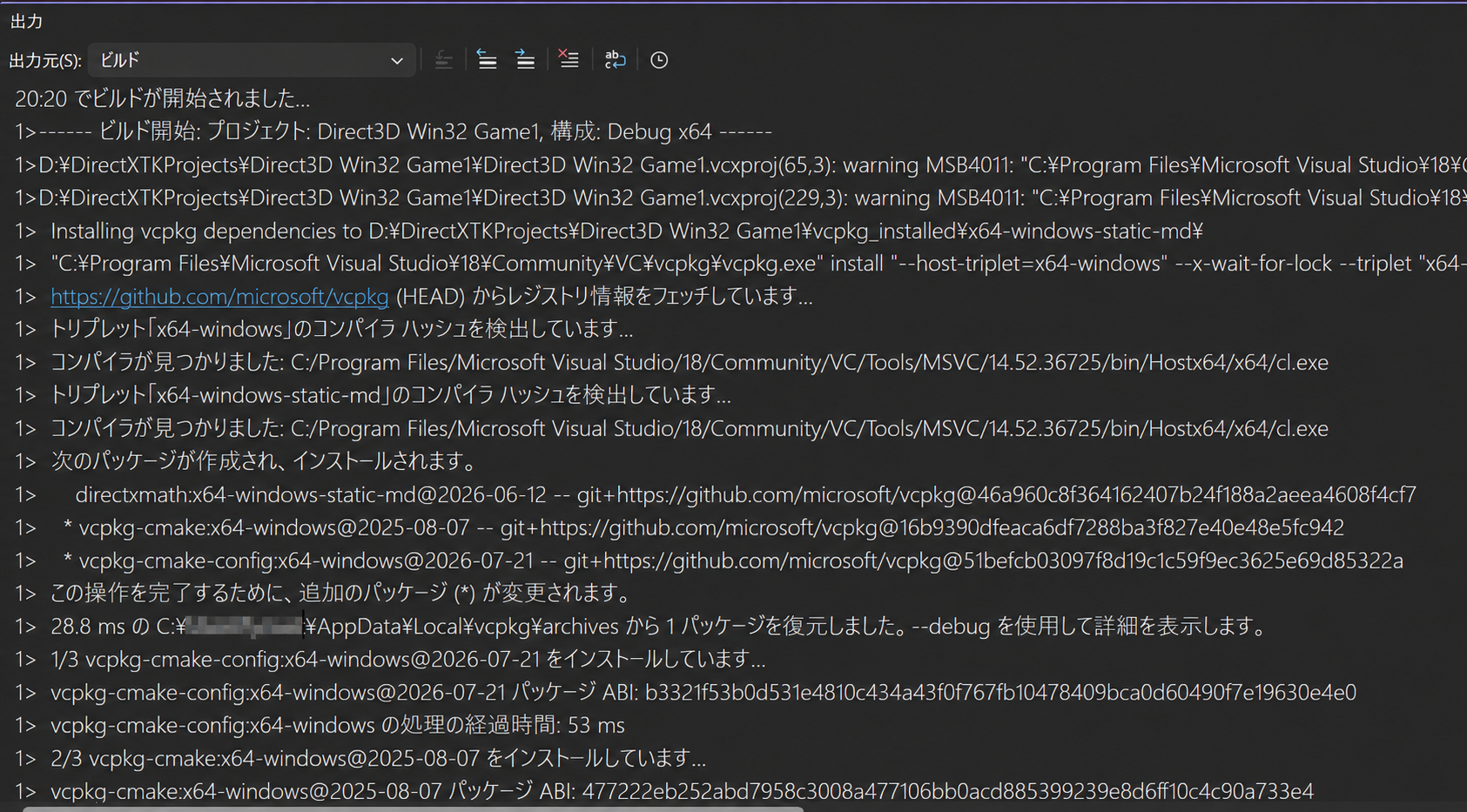Open the 出力元 (ビルド) source dropdown
The width and height of the screenshot is (1467, 812).
[251, 60]
